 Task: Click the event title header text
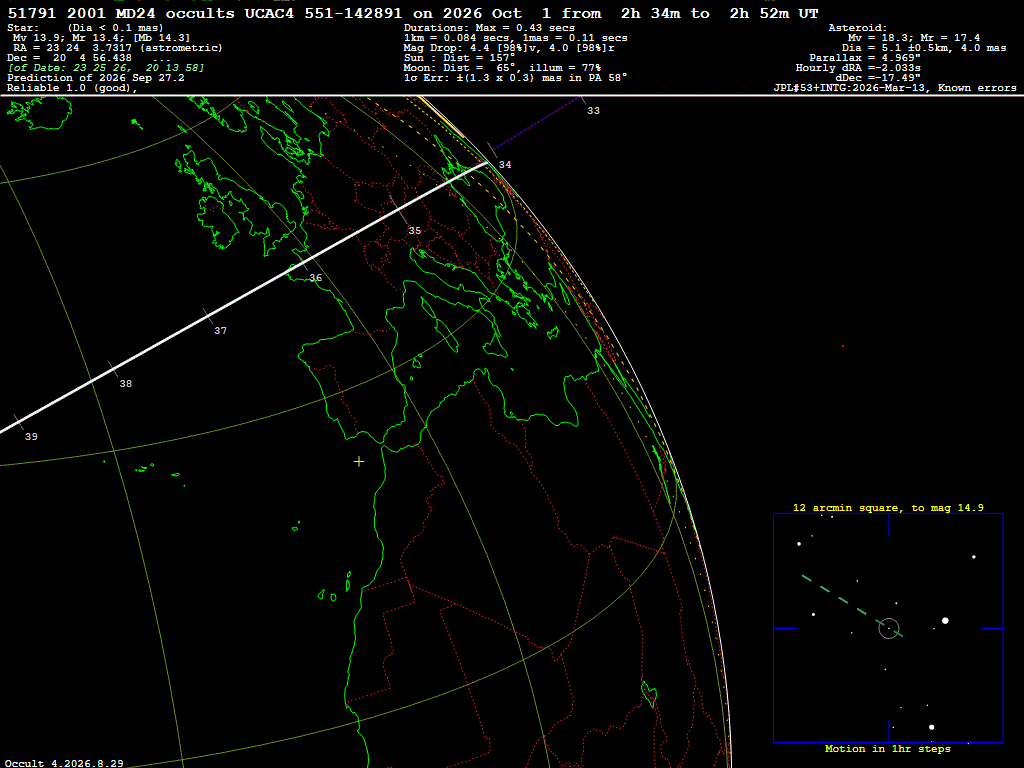pyautogui.click(x=413, y=13)
